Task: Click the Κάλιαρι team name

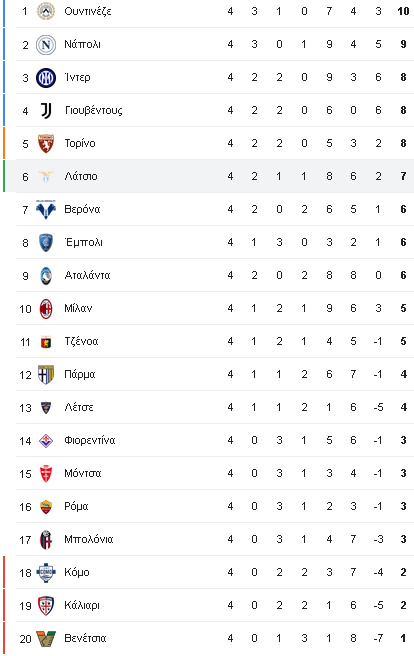Action: (x=82, y=605)
